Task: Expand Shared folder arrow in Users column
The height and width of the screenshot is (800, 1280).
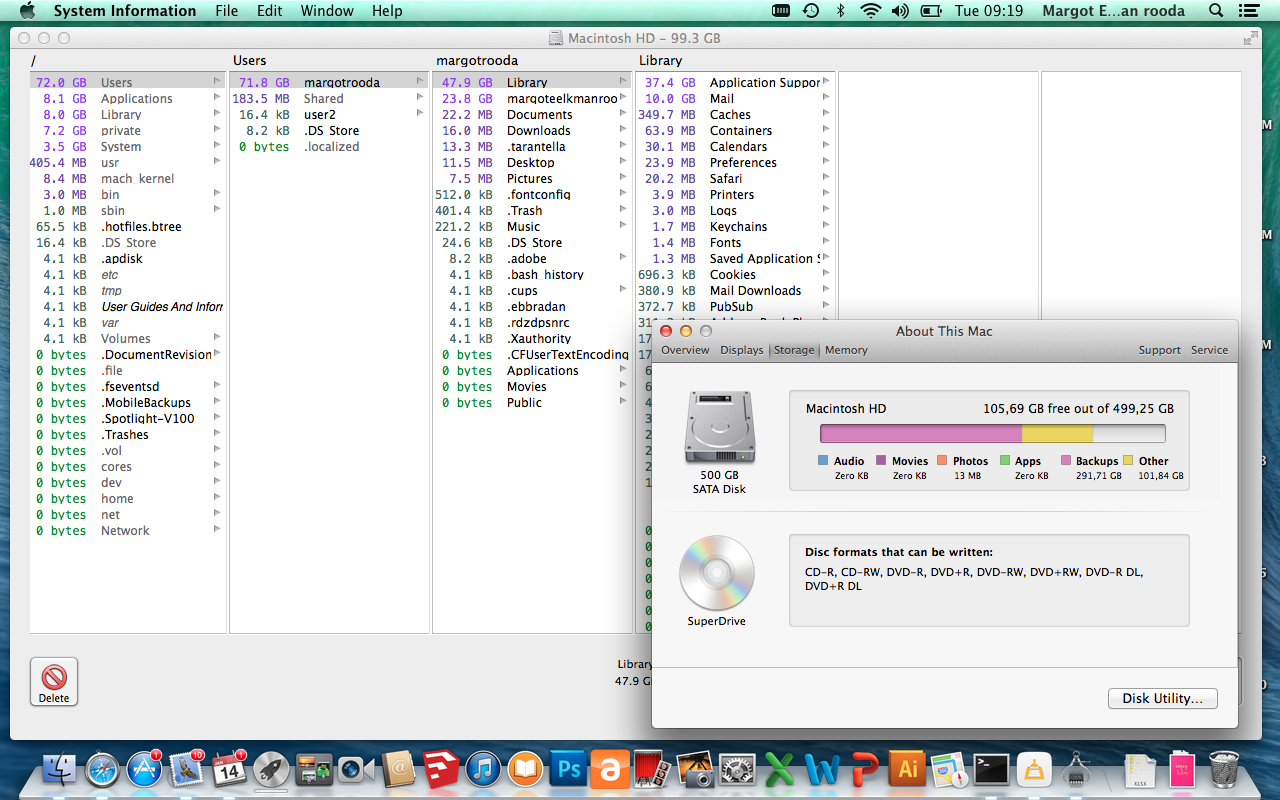Action: (420, 98)
